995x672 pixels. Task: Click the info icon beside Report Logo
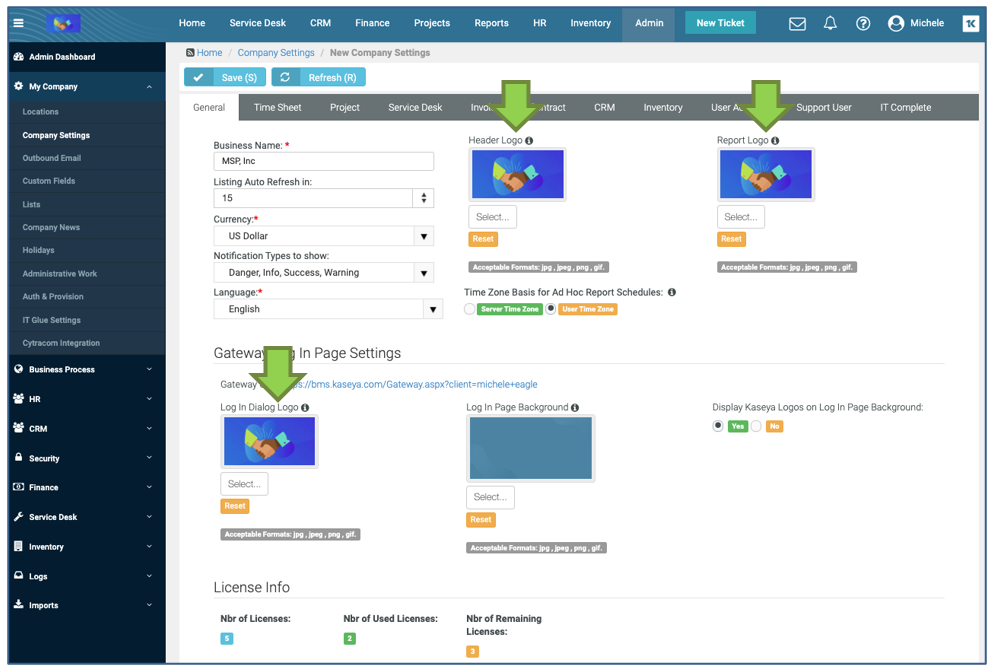pos(775,141)
